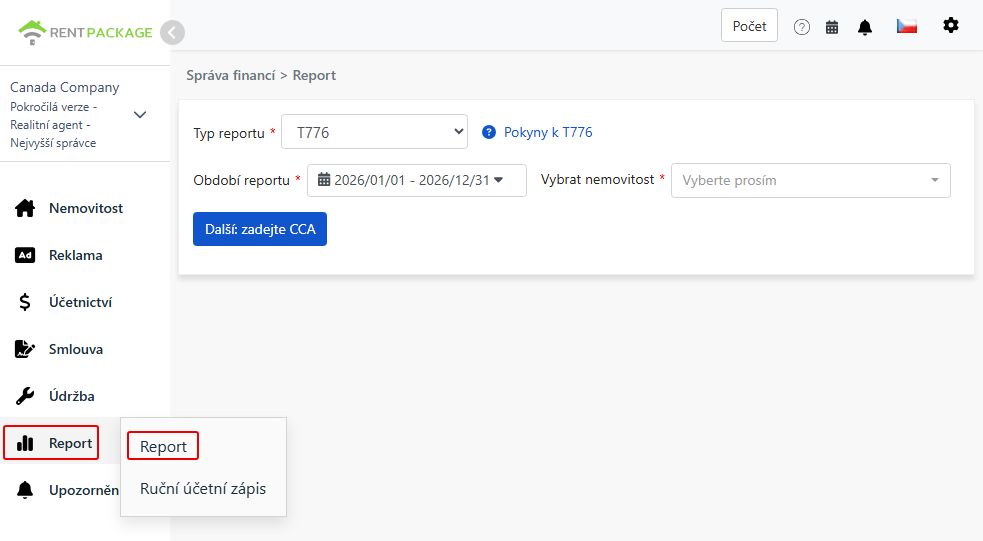This screenshot has height=541, width=983.
Task: Open the Období reportu date range picker
Action: click(x=417, y=181)
